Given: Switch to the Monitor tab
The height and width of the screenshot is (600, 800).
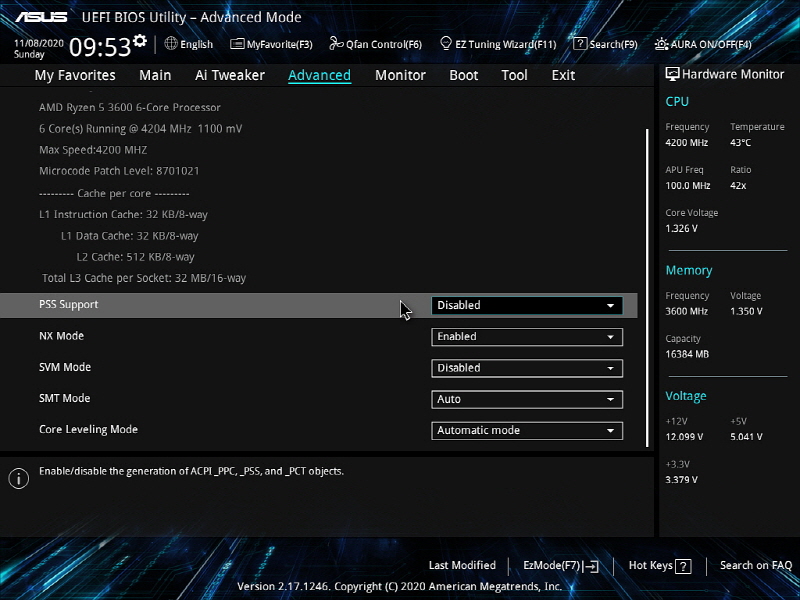Looking at the screenshot, I should coord(400,75).
